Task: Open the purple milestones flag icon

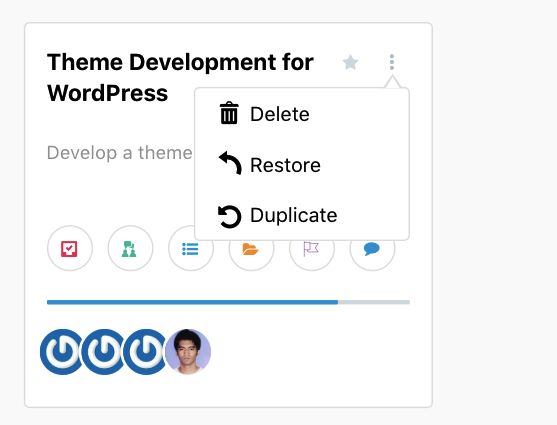Action: 312,248
